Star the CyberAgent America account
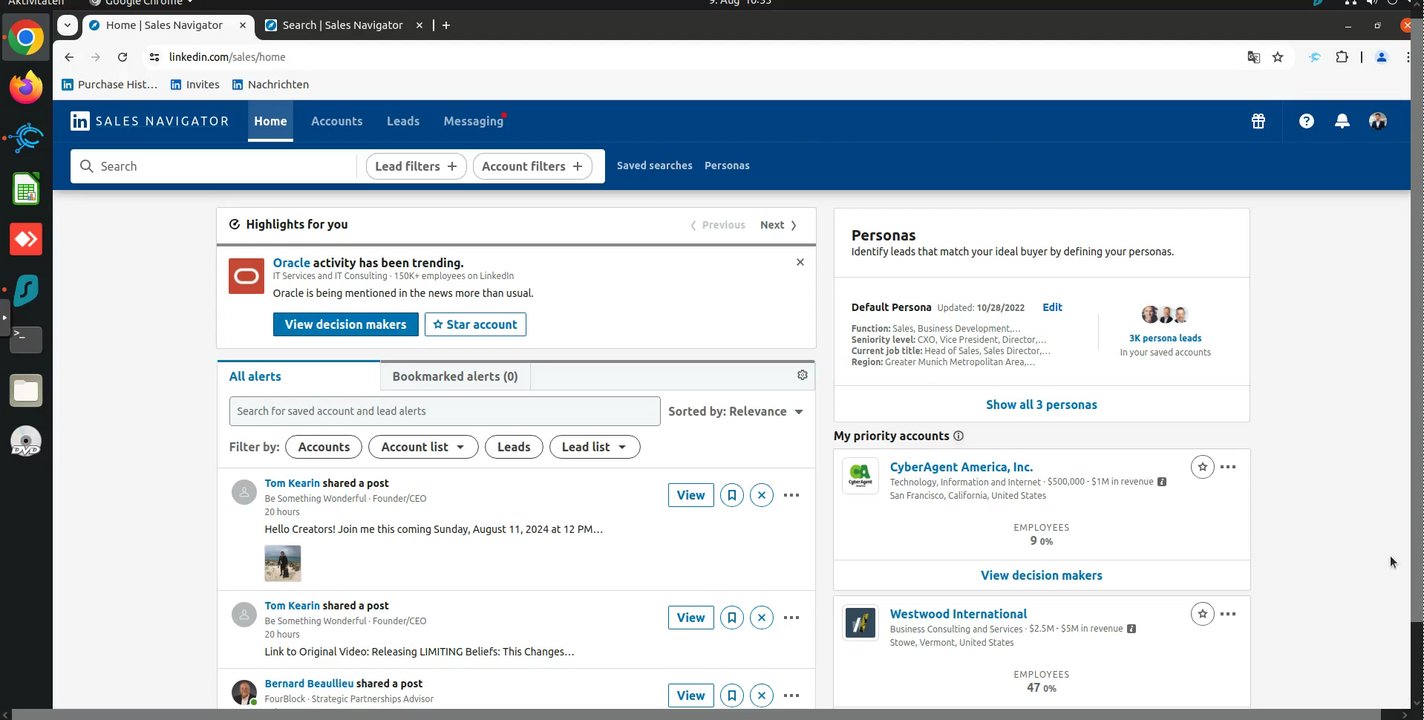The width and height of the screenshot is (1424, 720). [x=1202, y=467]
